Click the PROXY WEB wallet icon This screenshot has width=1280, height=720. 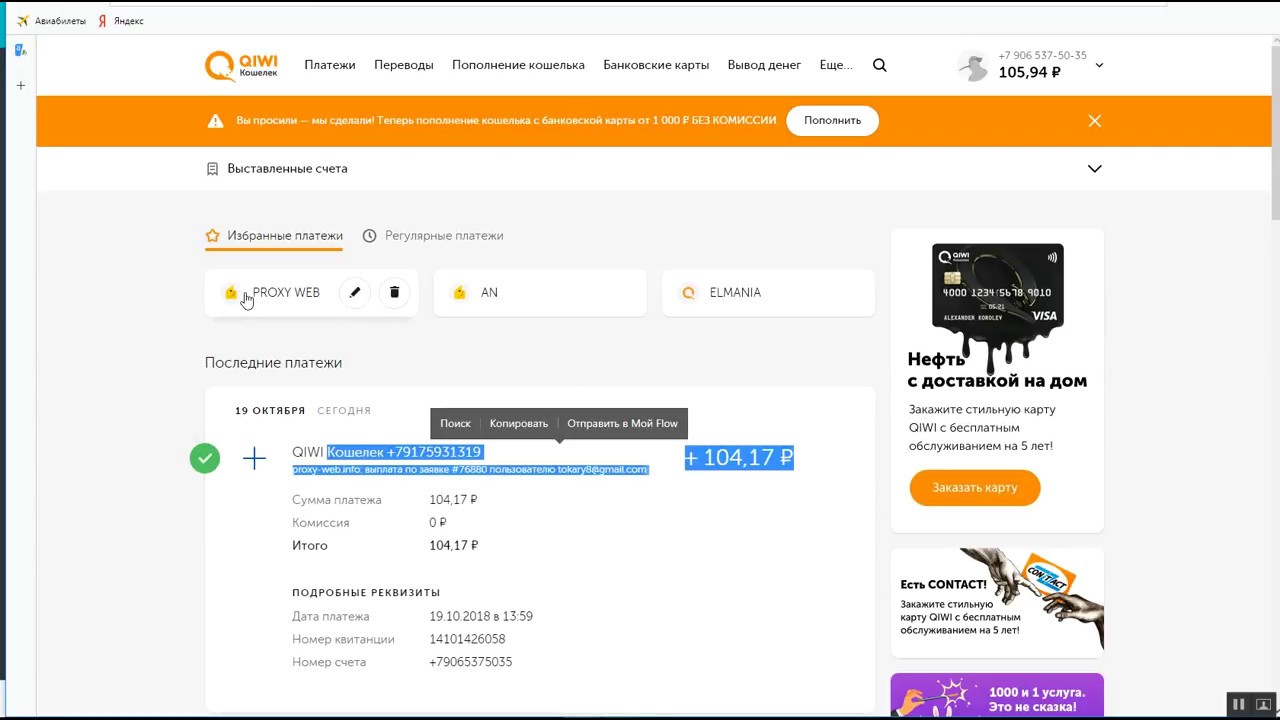pos(231,292)
